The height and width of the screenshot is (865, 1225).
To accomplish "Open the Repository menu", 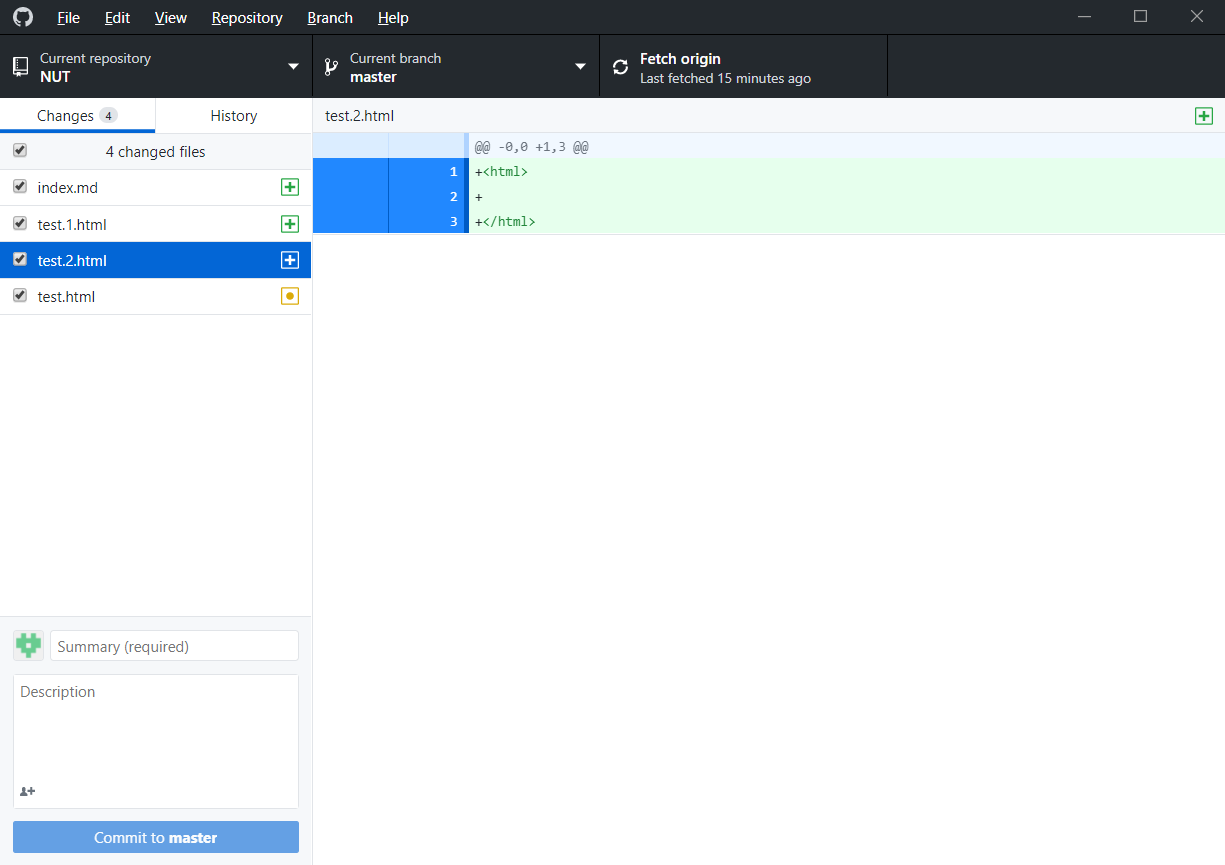I will coord(247,18).
